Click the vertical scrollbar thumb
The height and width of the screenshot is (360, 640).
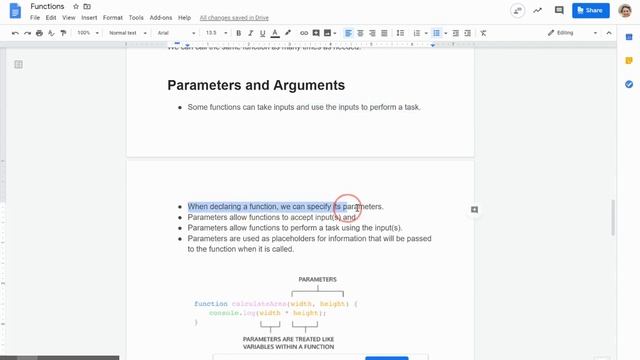click(x=613, y=218)
